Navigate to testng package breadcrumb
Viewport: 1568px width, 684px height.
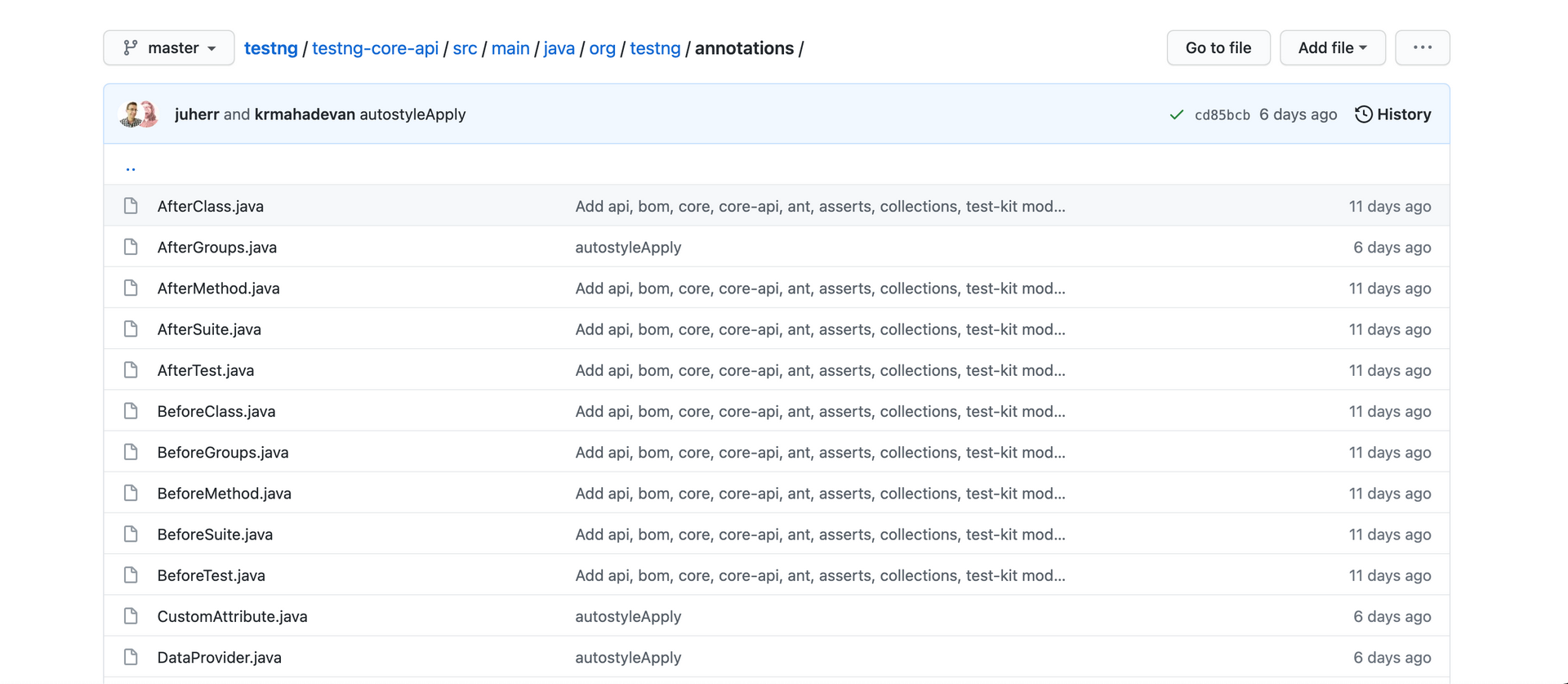coord(655,48)
